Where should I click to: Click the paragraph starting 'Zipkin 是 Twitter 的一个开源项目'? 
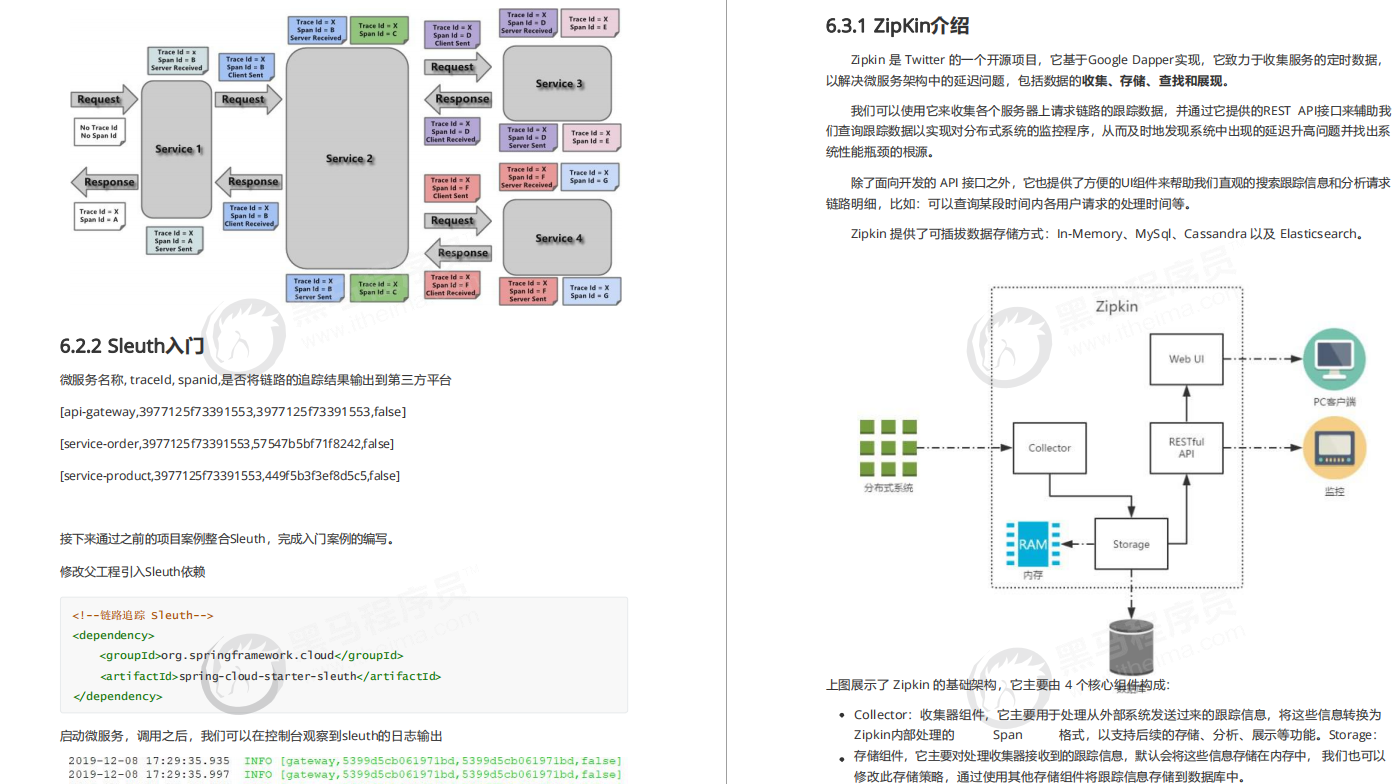[x=1107, y=70]
